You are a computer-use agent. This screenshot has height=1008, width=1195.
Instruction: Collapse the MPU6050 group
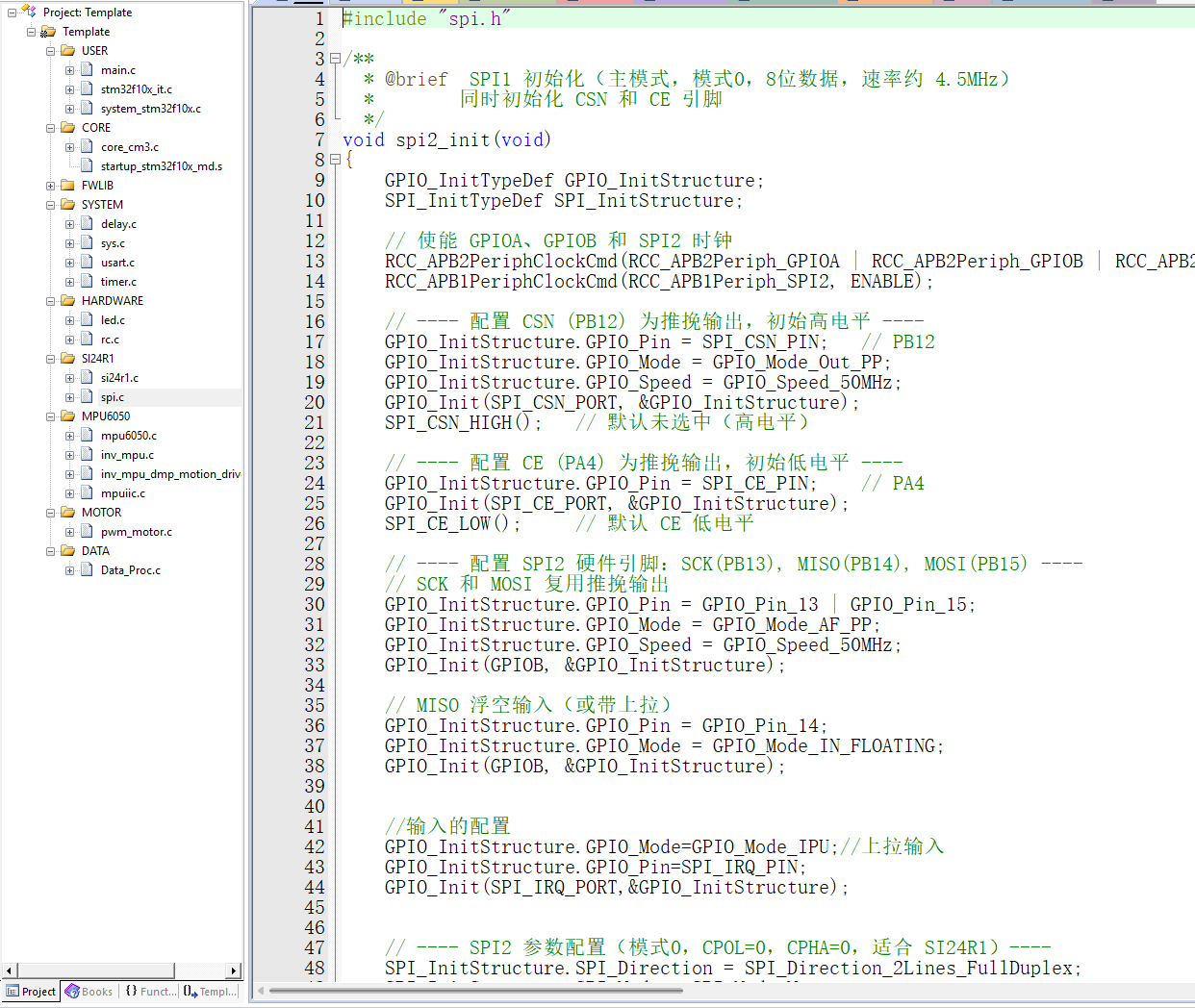tap(50, 416)
